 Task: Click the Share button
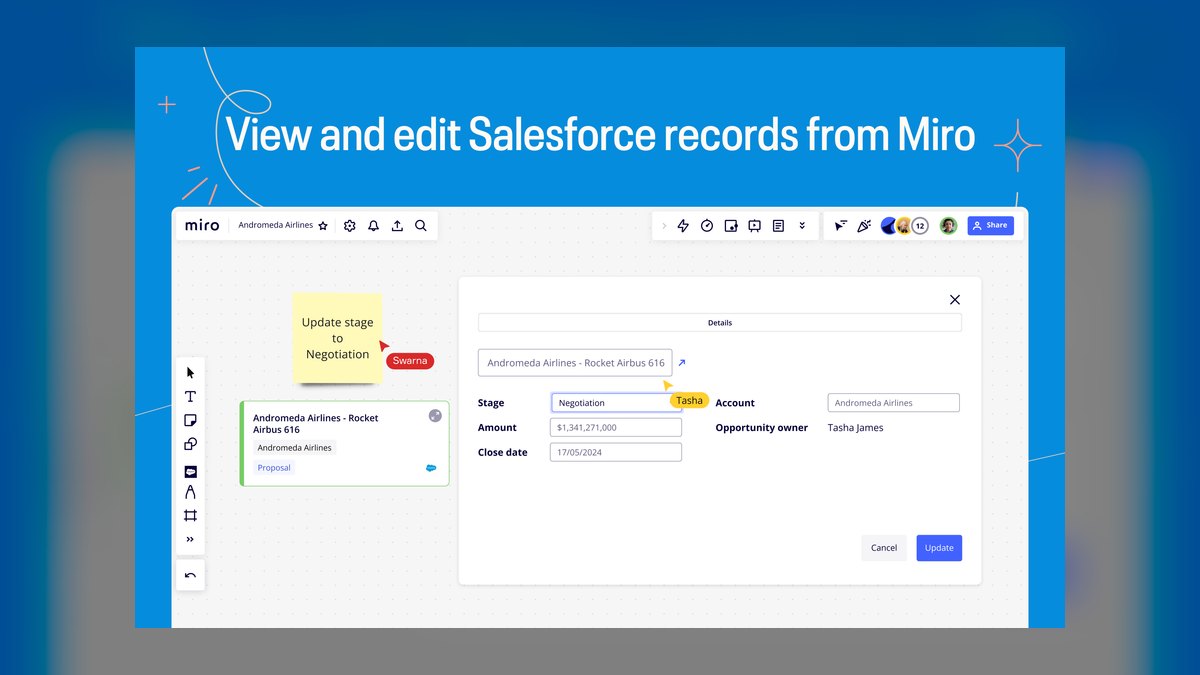990,226
